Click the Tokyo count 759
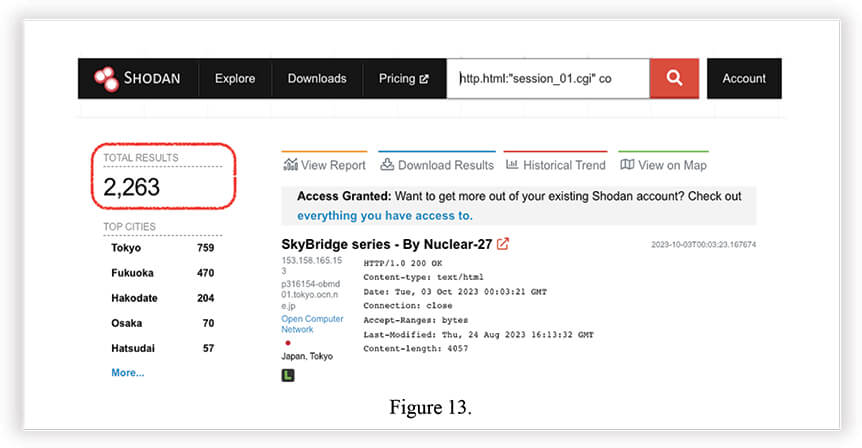 206,248
